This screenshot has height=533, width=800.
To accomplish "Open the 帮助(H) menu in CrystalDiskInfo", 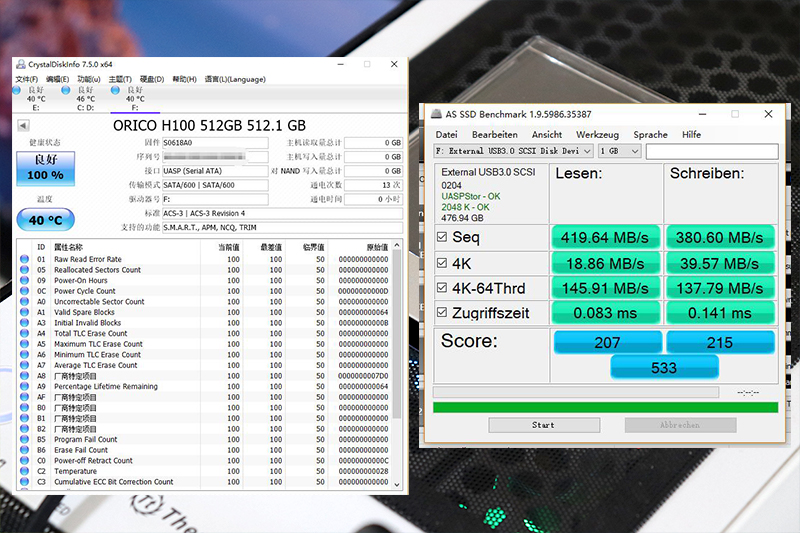I will pyautogui.click(x=184, y=79).
